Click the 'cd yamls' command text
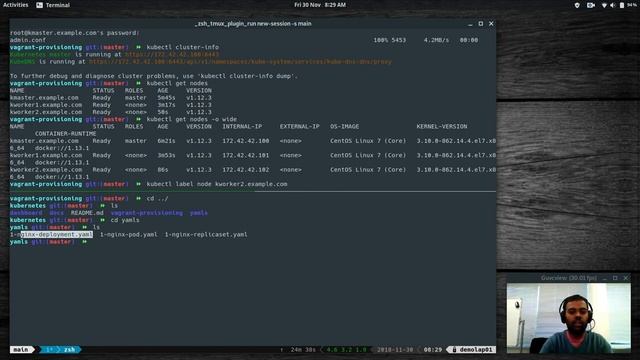 125,220
